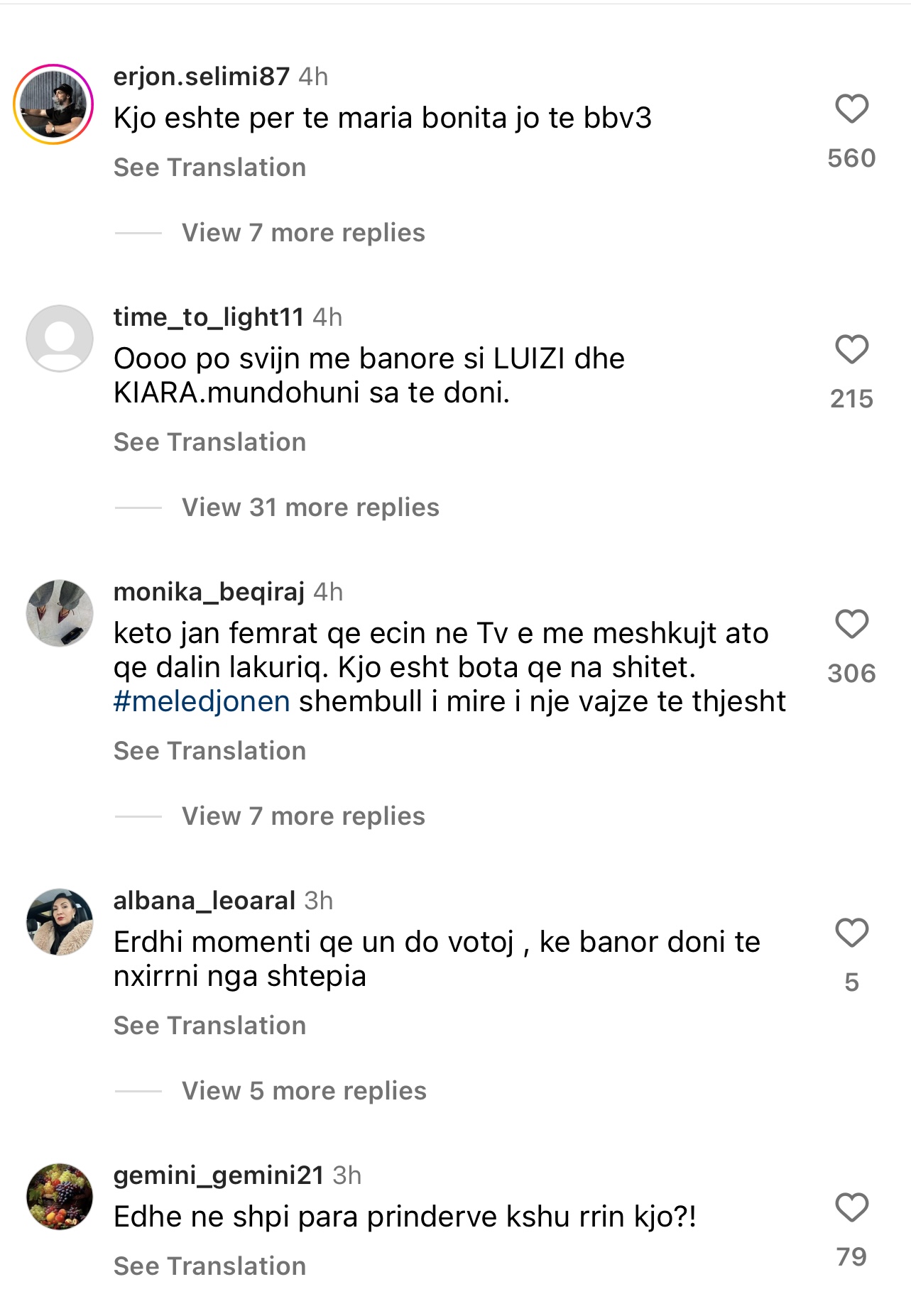Open monika_beqiraj's profile picture
This screenshot has width=911, height=1316.
click(x=60, y=613)
